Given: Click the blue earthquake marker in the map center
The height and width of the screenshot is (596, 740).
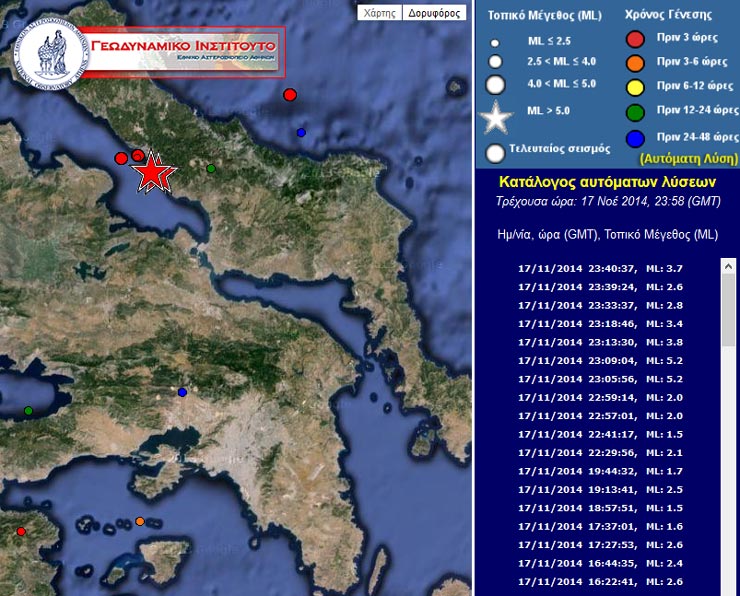Looking at the screenshot, I should 182,392.
